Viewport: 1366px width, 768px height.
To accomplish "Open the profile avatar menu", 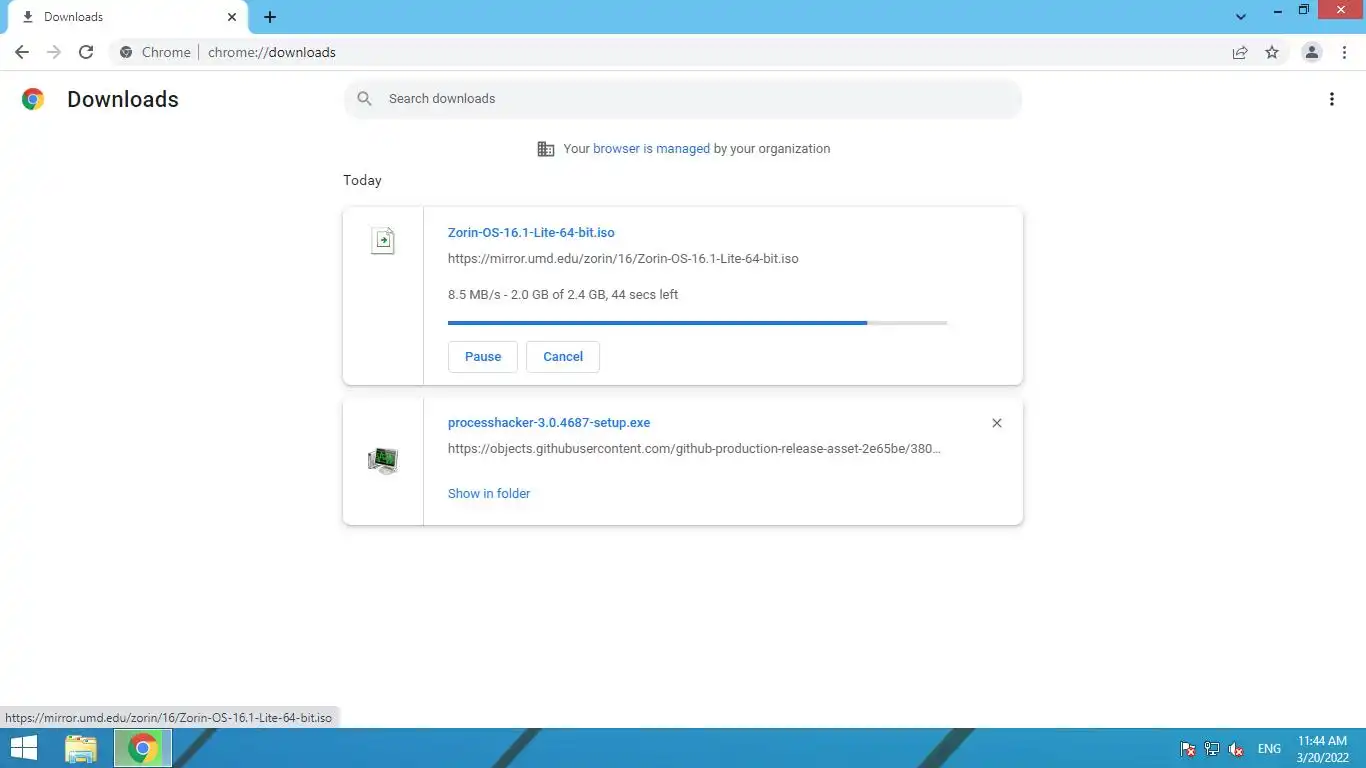I will 1312,52.
